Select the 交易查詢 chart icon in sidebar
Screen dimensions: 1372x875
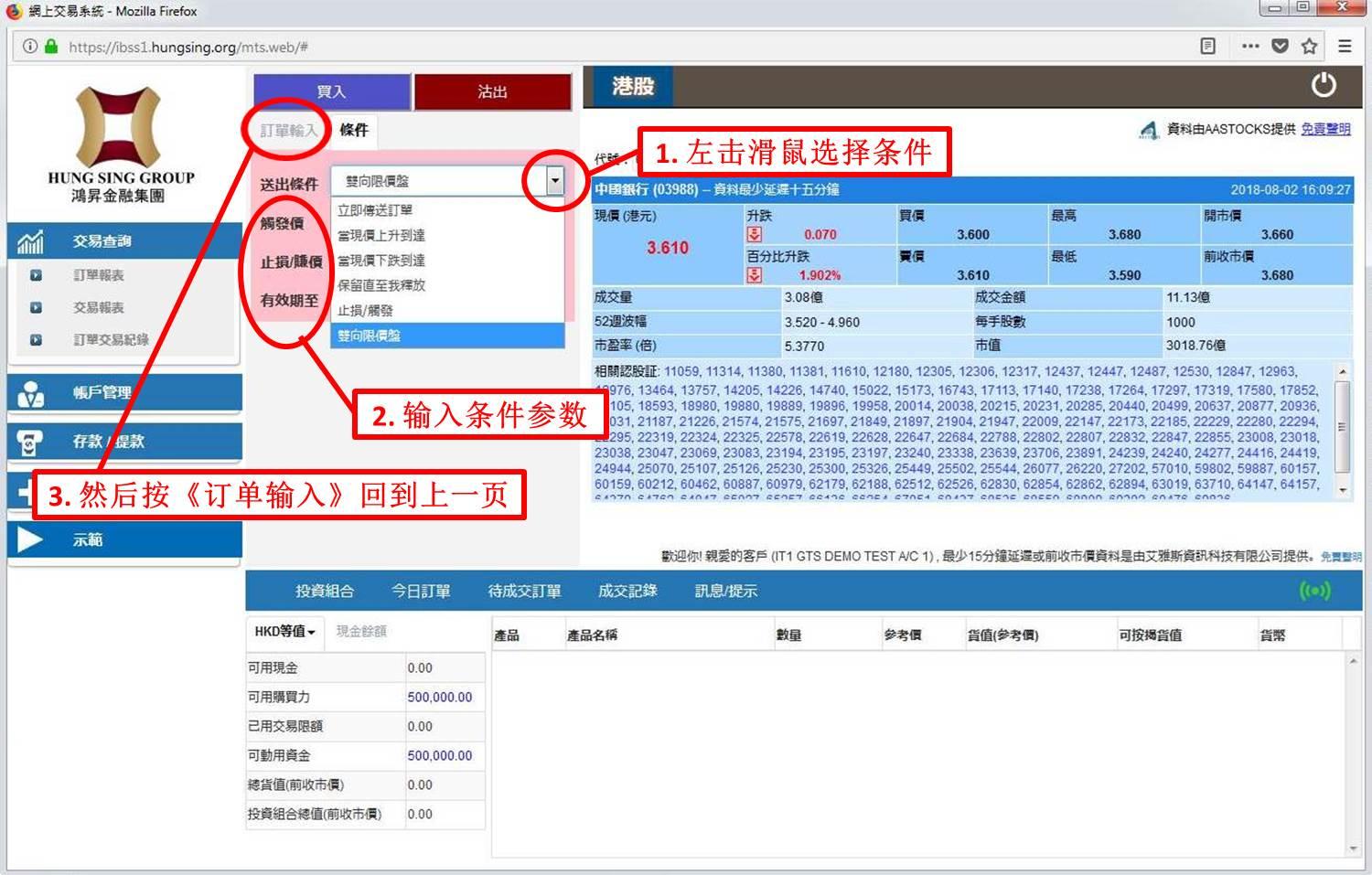coord(29,241)
